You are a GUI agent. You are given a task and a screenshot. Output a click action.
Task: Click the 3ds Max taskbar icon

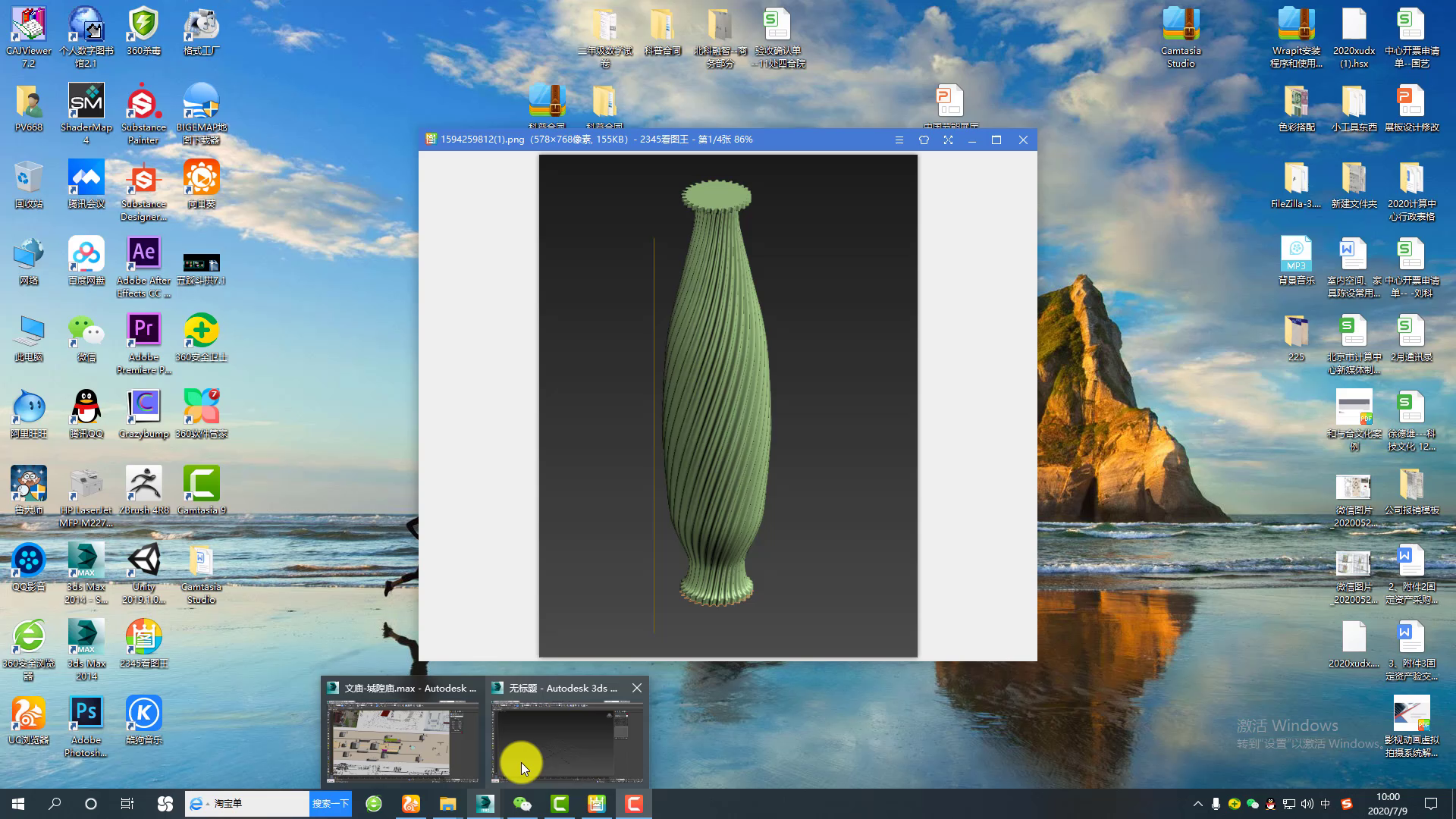[485, 804]
